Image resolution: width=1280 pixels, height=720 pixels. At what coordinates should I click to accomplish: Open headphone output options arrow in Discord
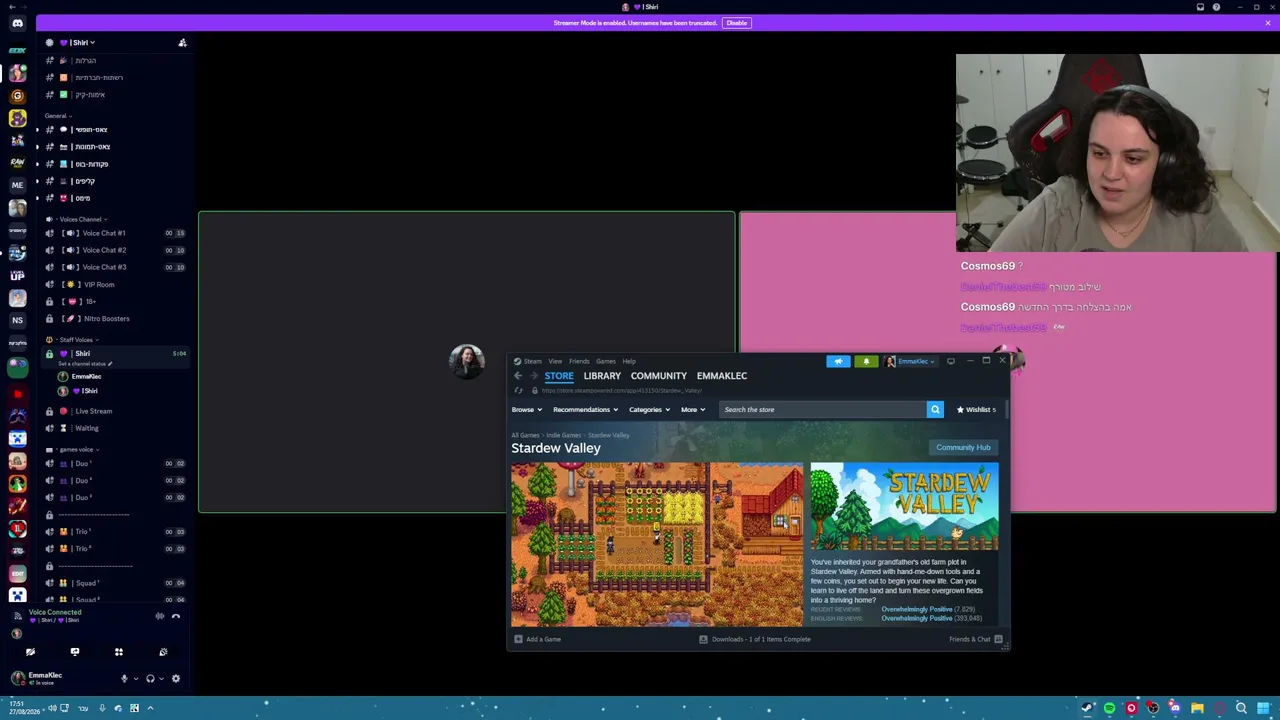161,679
